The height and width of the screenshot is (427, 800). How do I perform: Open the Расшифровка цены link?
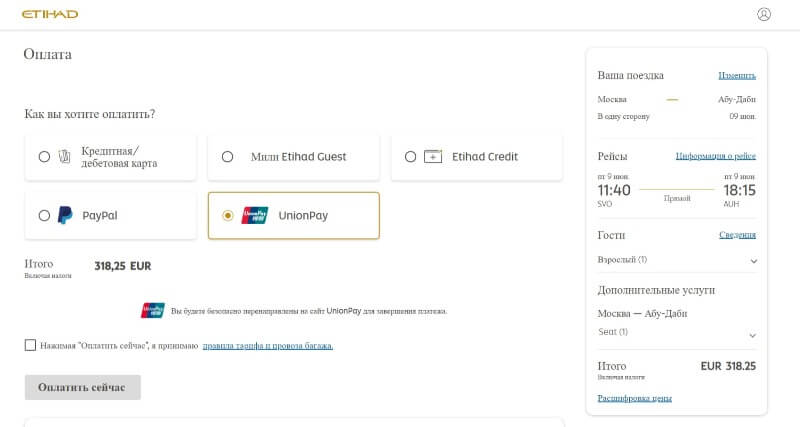point(634,398)
